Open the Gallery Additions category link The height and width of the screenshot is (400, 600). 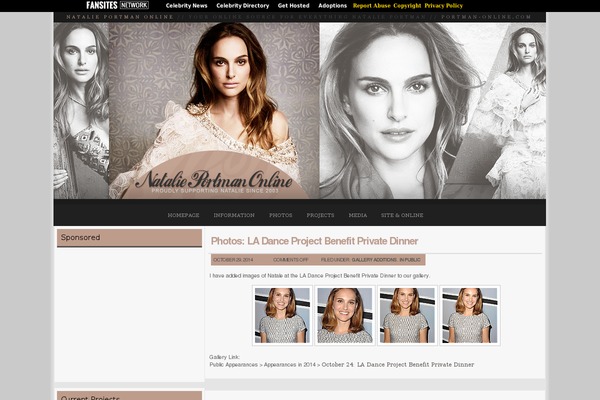[374, 260]
